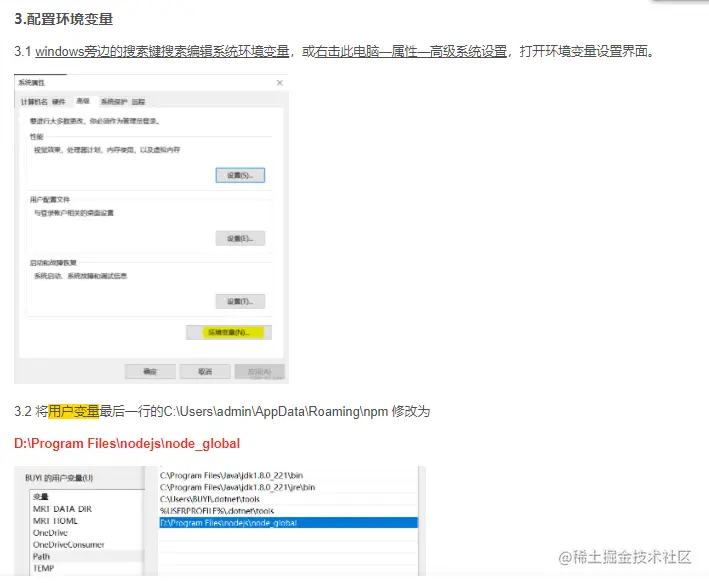
Task: Click underlined '右击此电脑—属性—高级系统设置' text
Action: (x=411, y=52)
